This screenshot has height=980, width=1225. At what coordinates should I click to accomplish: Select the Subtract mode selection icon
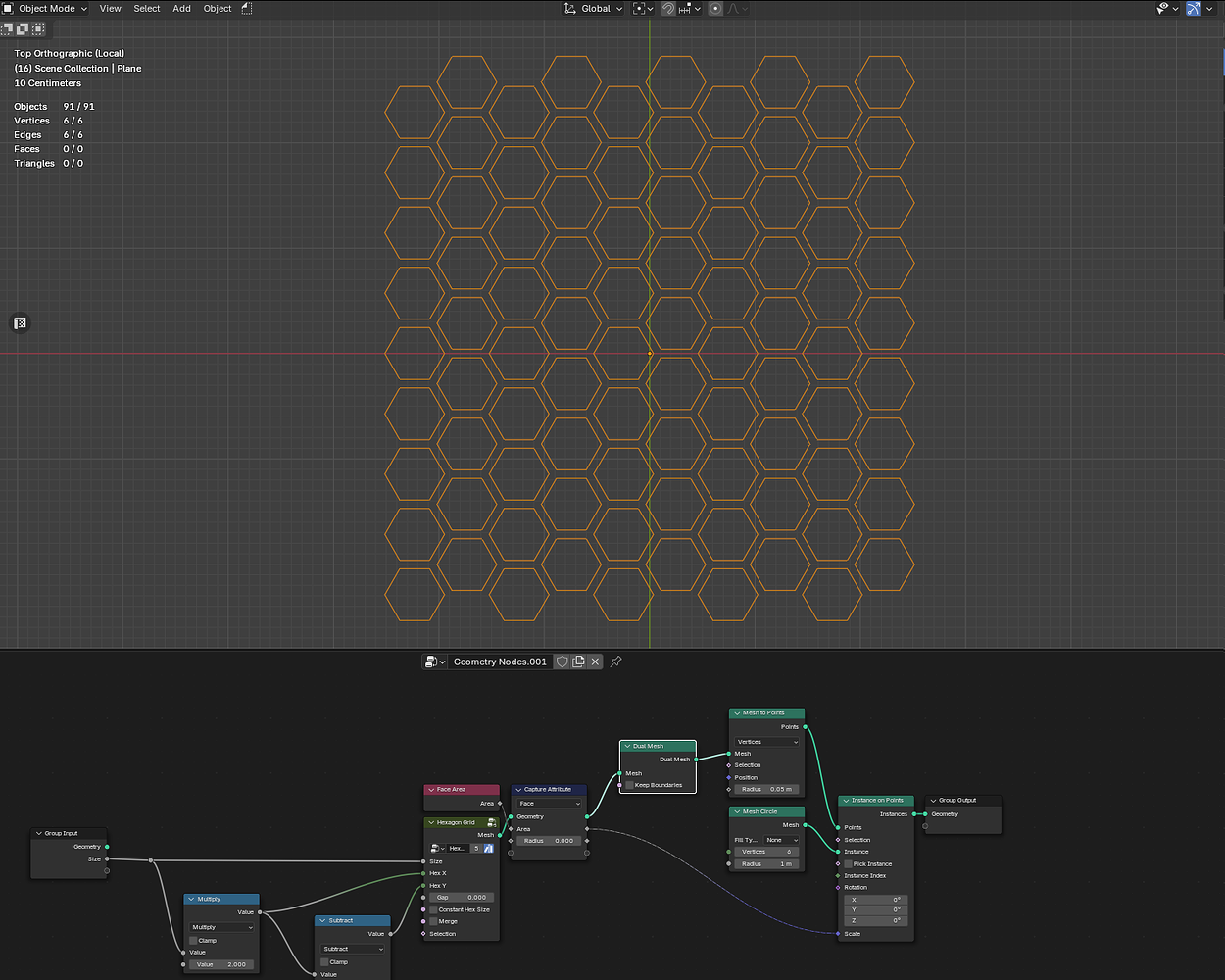[37, 29]
